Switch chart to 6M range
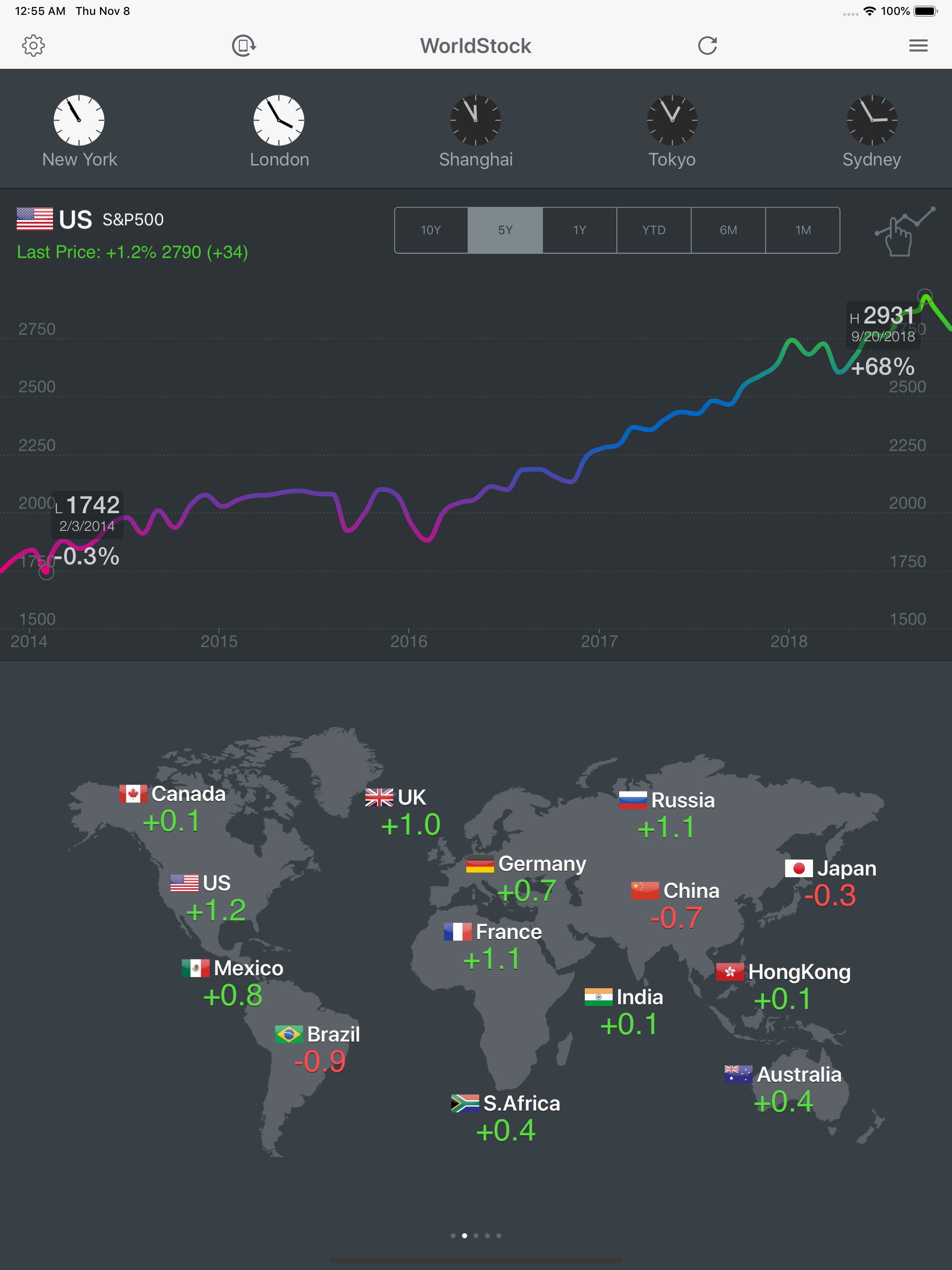 coord(728,230)
